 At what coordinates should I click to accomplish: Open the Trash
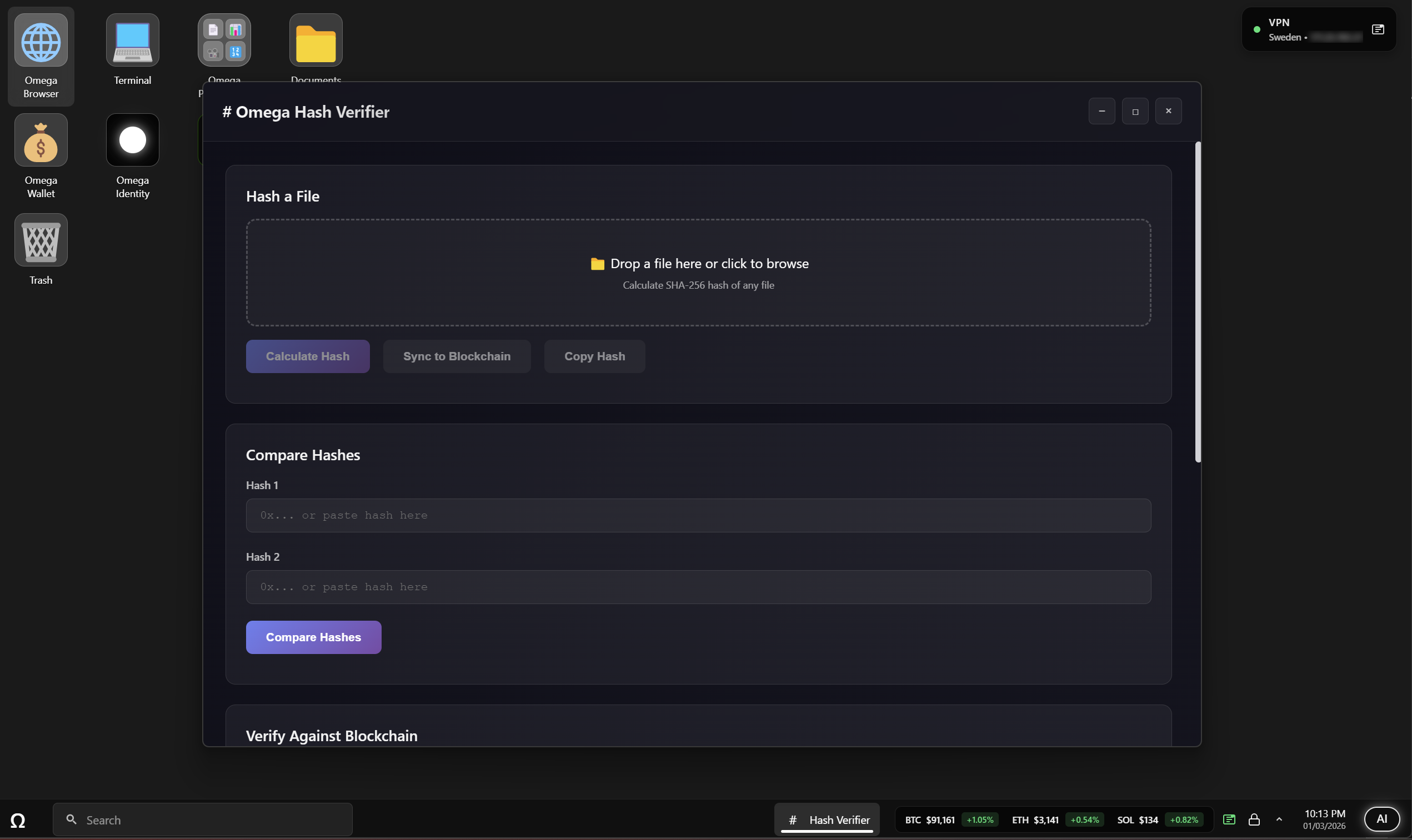pos(40,240)
